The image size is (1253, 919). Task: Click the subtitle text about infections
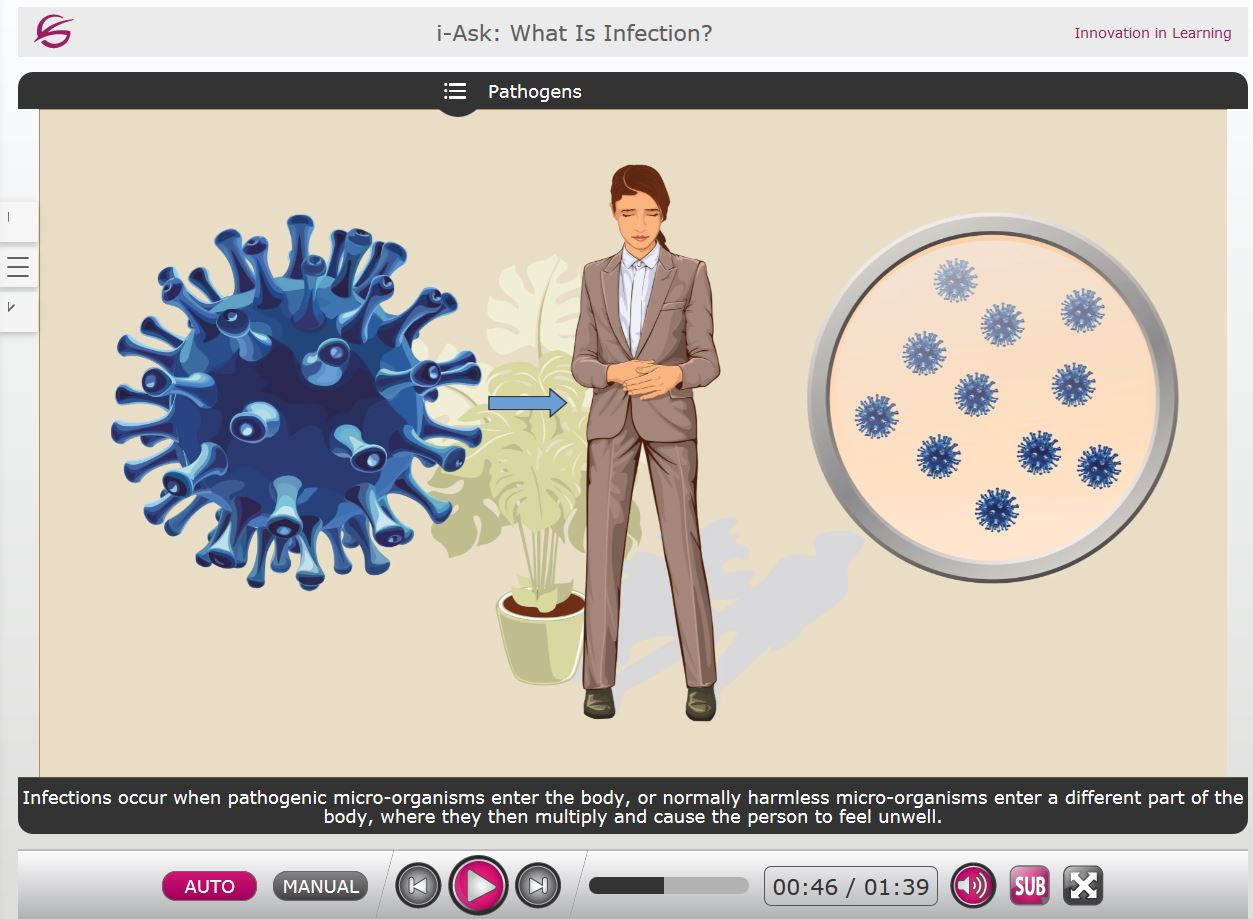[633, 807]
